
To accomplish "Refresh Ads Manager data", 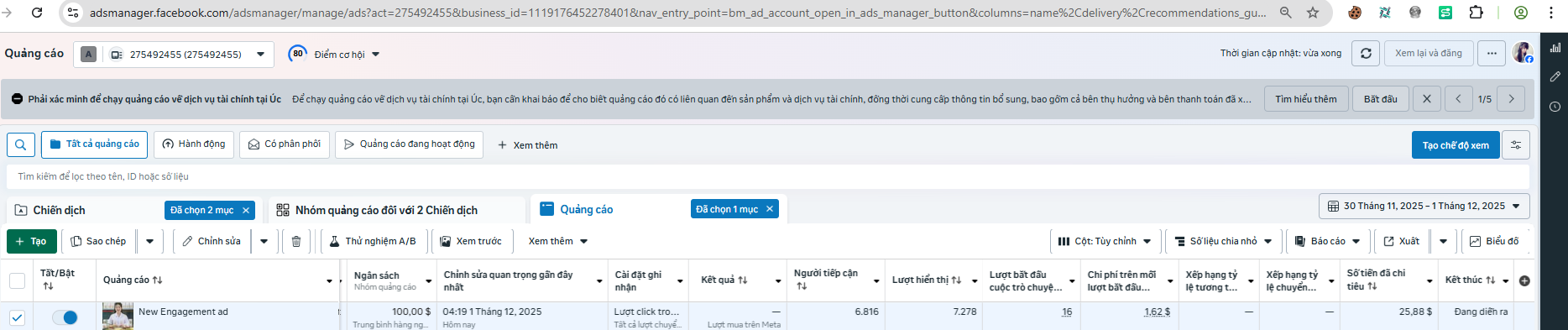I will pos(1366,53).
